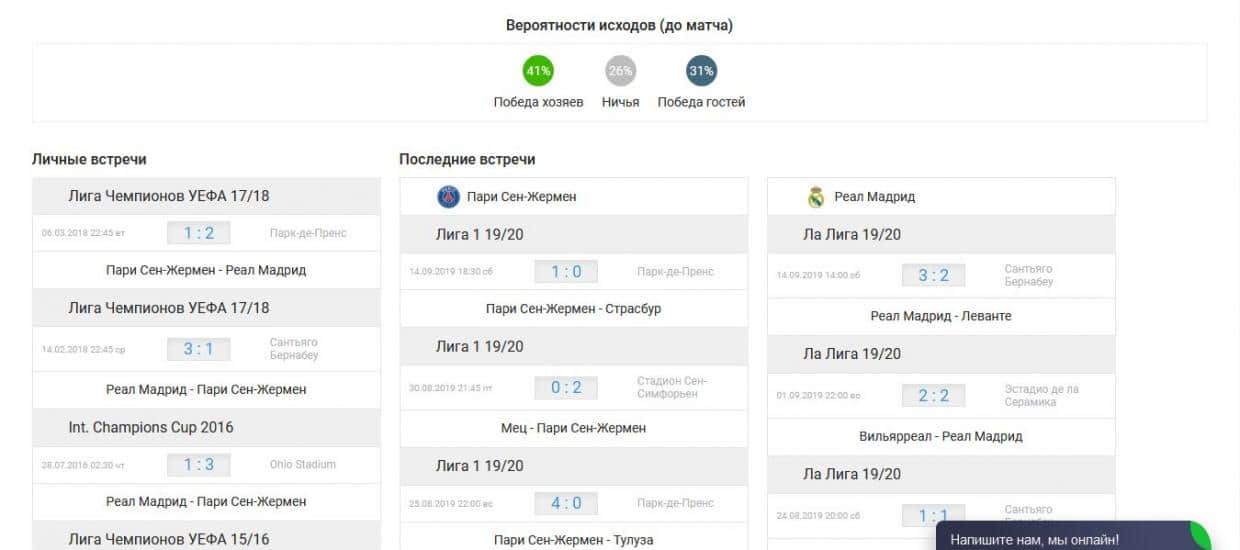This screenshot has width=1240, height=550.
Task: Click the date '14.09.2019 14:00 сб'
Action: (x=818, y=275)
